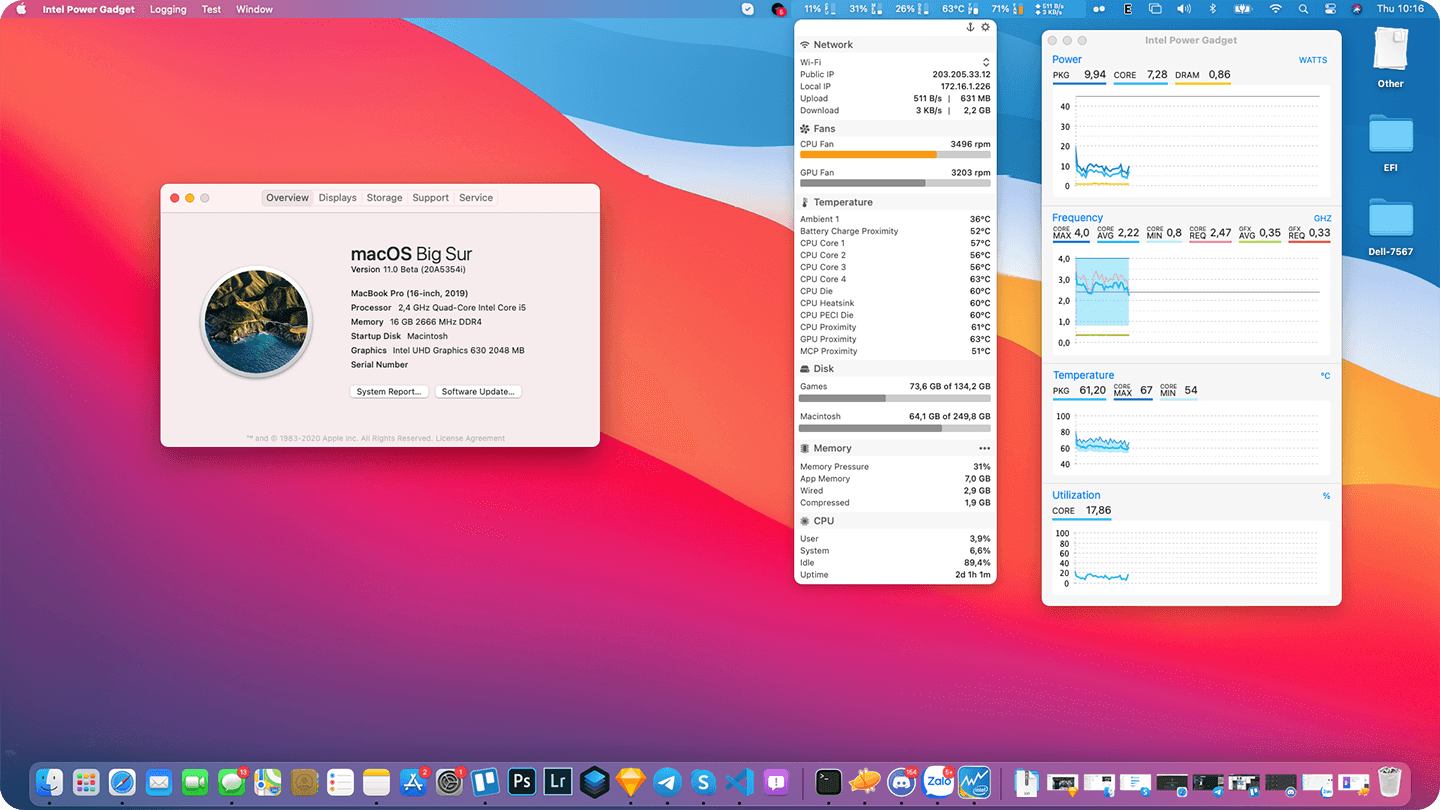Open the Trash in the Dock
This screenshot has height=810, width=1440.
1389,782
